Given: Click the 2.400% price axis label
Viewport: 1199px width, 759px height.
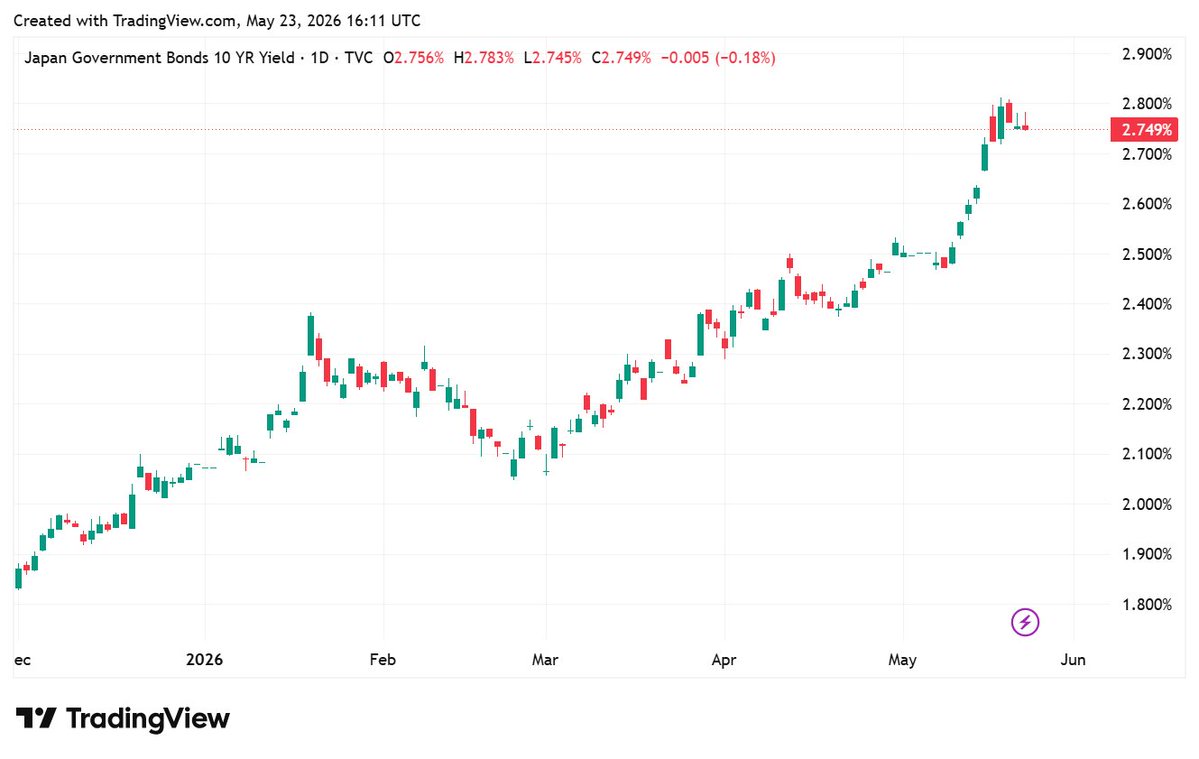Looking at the screenshot, I should pyautogui.click(x=1147, y=304).
